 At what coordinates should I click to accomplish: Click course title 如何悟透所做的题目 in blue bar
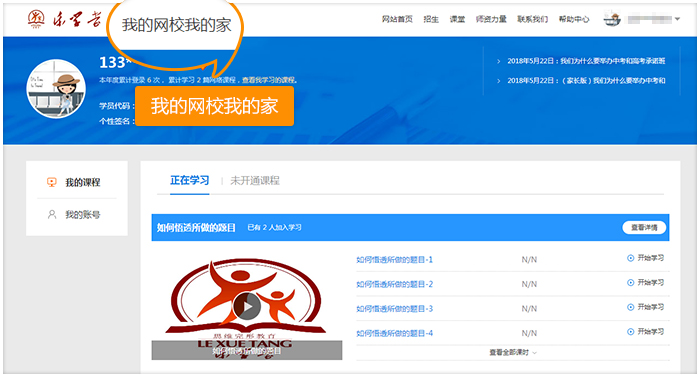196,227
